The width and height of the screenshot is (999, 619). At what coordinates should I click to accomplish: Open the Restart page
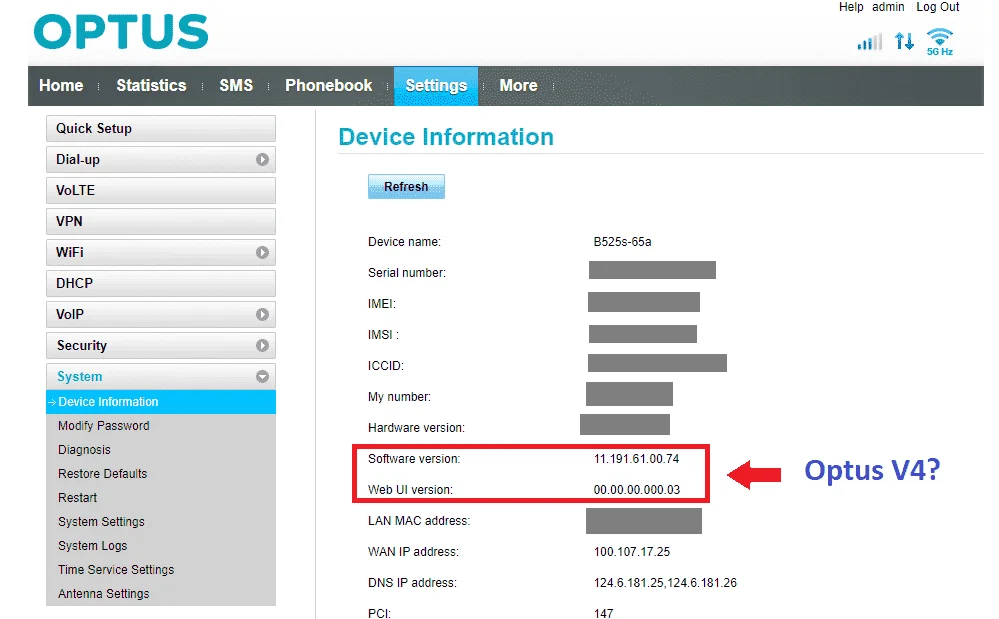point(78,497)
